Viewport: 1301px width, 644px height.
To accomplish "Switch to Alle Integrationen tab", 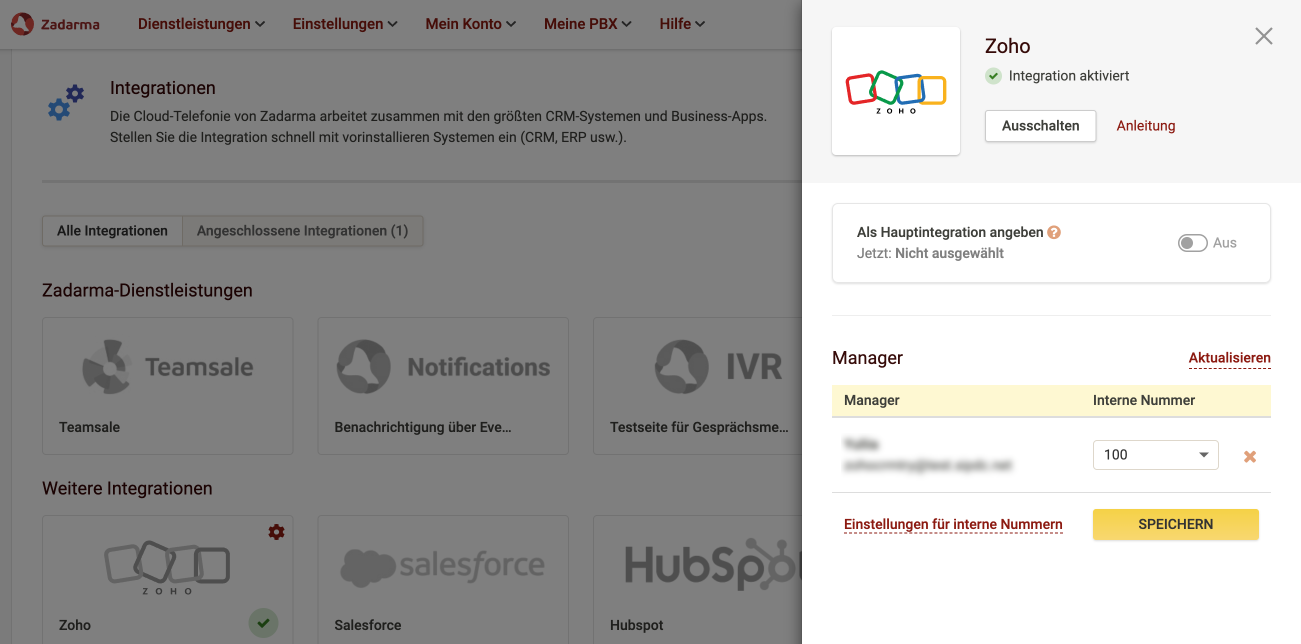I will coord(112,231).
